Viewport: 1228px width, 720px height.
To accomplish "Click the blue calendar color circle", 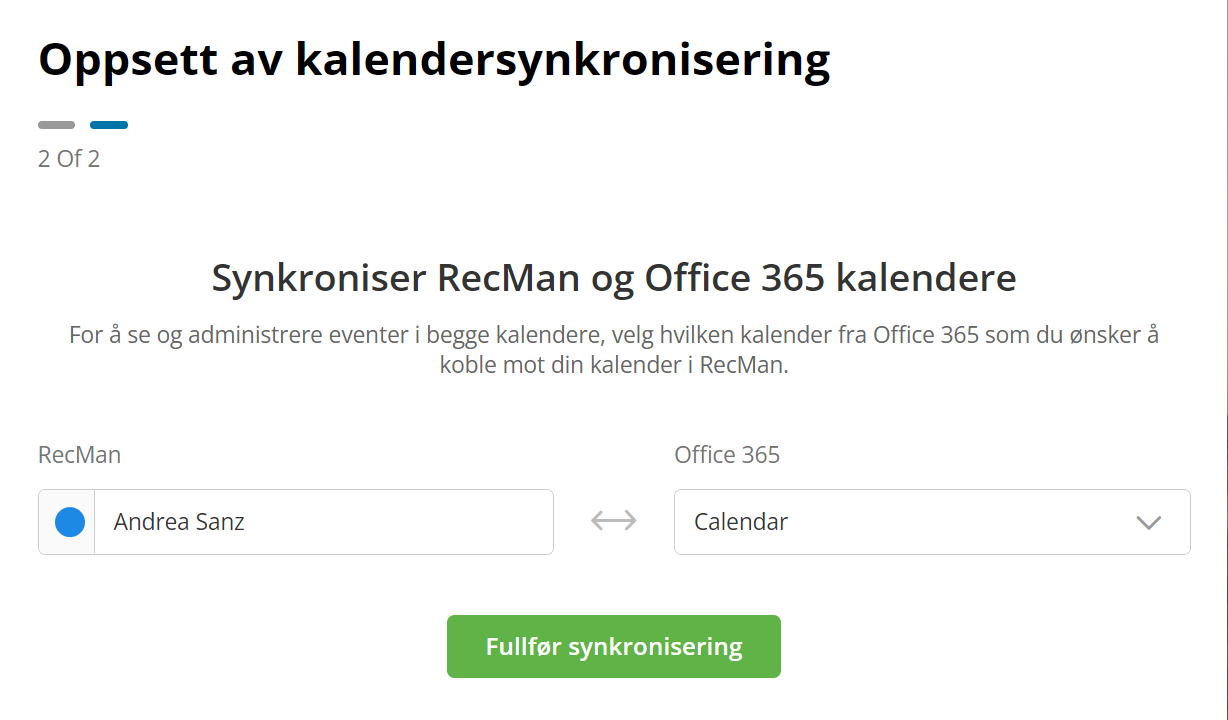I will pyautogui.click(x=70, y=522).
